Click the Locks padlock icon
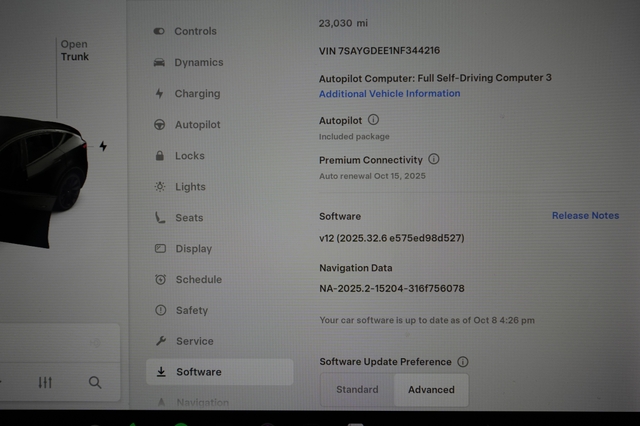The width and height of the screenshot is (640, 426). 160,155
